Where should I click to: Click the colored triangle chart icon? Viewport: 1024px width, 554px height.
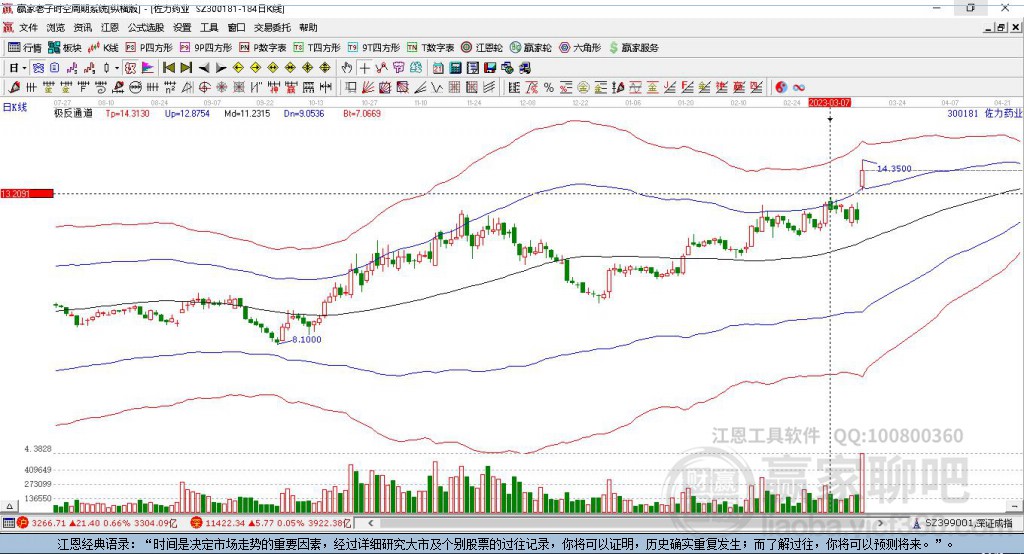[x=148, y=68]
